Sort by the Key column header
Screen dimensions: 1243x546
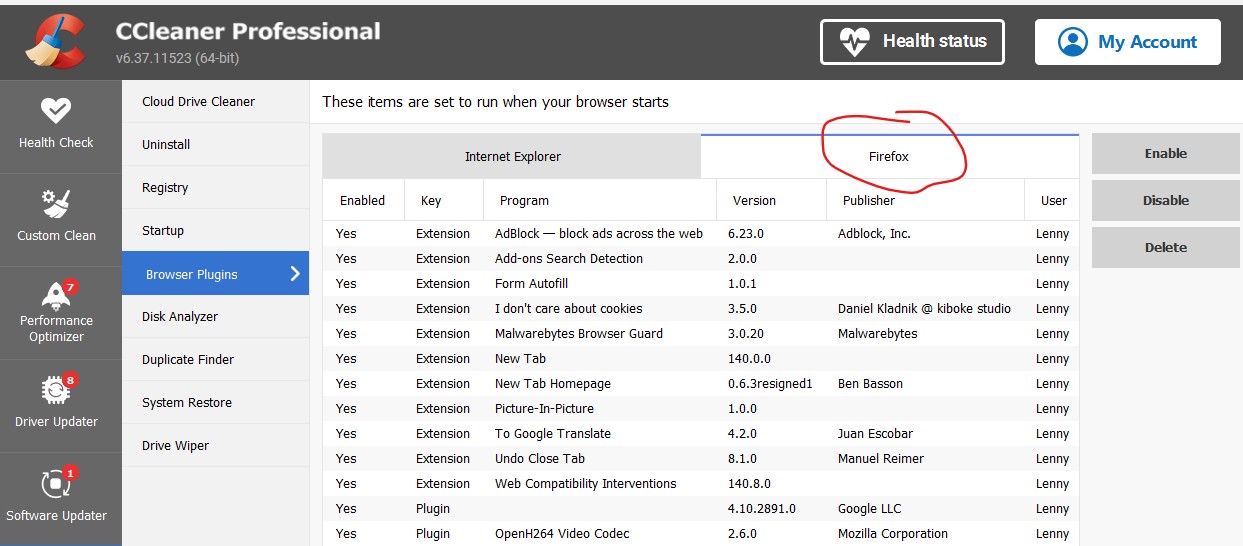coord(444,201)
